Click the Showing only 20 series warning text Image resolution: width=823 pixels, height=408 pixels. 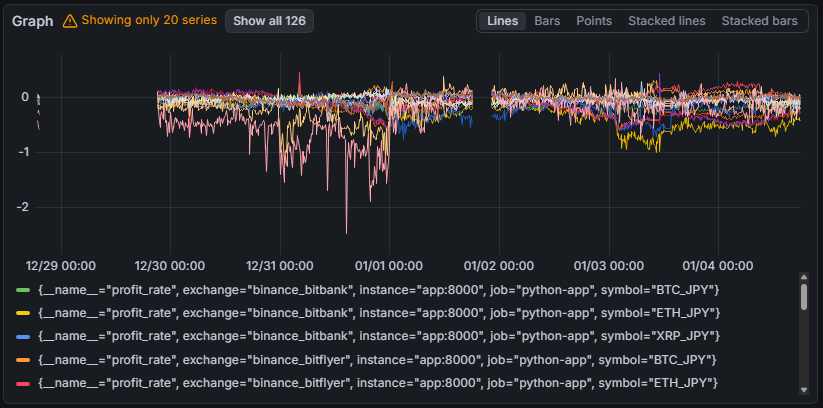(150, 21)
